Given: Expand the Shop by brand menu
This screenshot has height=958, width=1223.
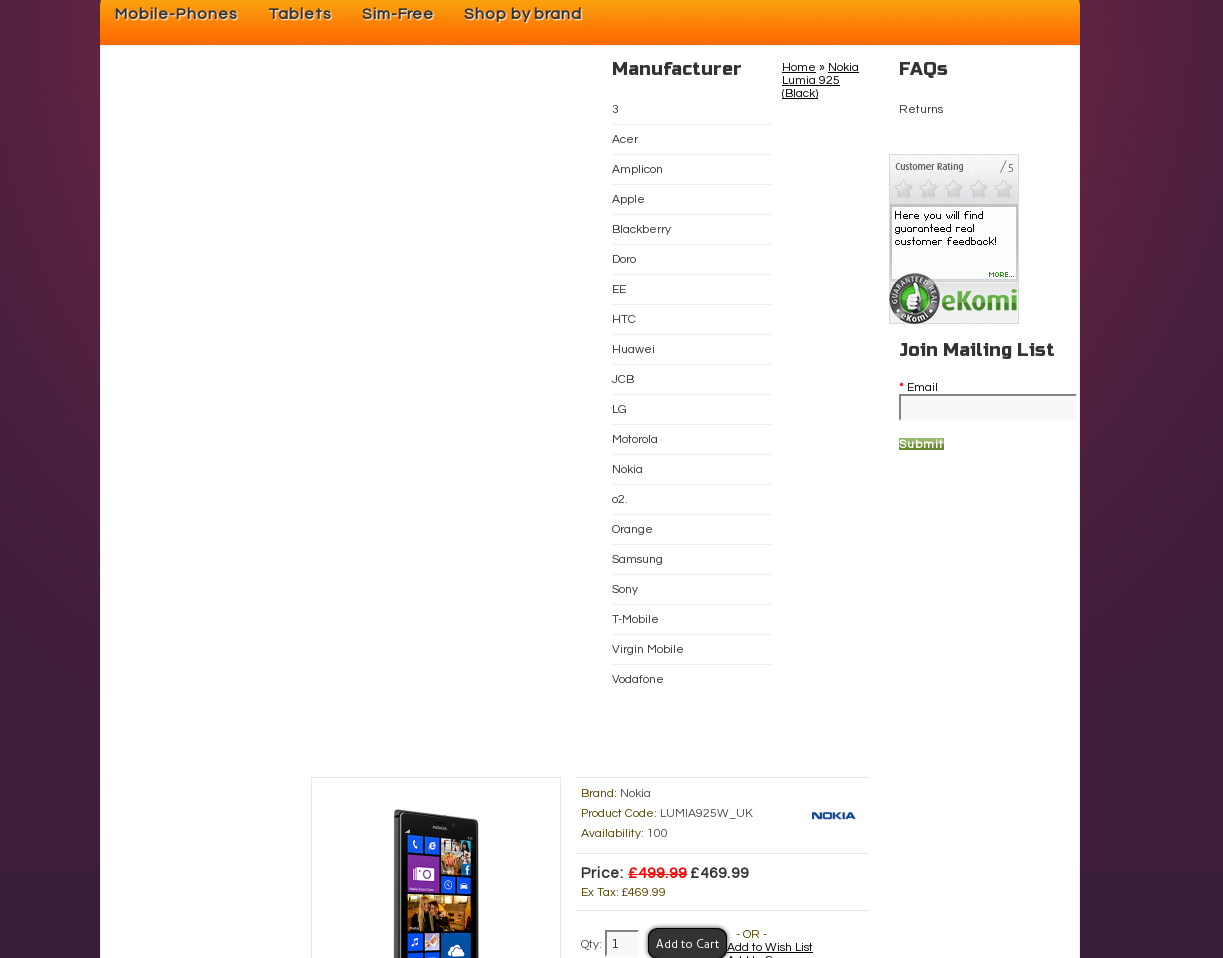Looking at the screenshot, I should 522,14.
